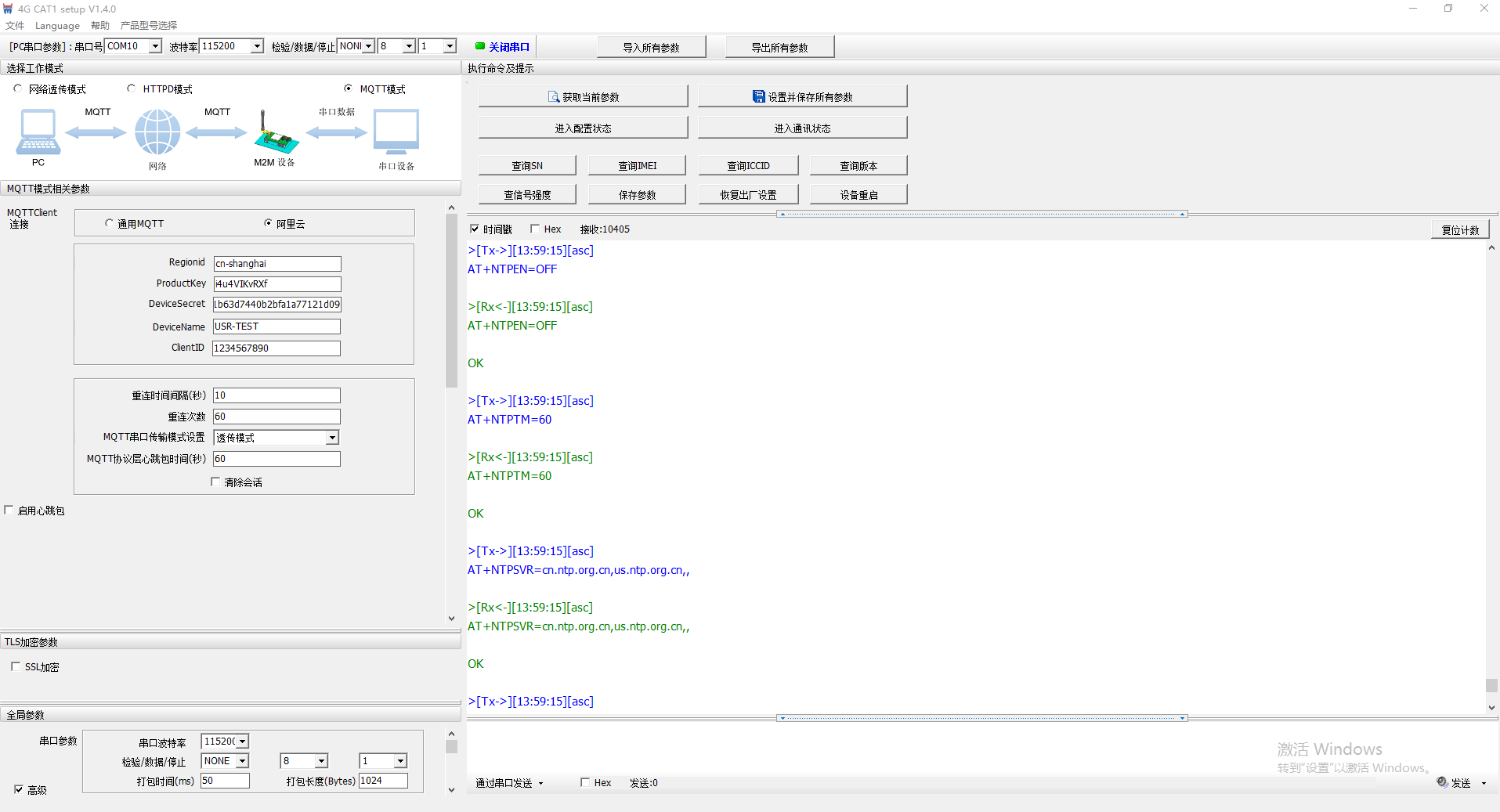Open the COM10 serial port dropdown
This screenshot has height=812, width=1500.
click(155, 46)
